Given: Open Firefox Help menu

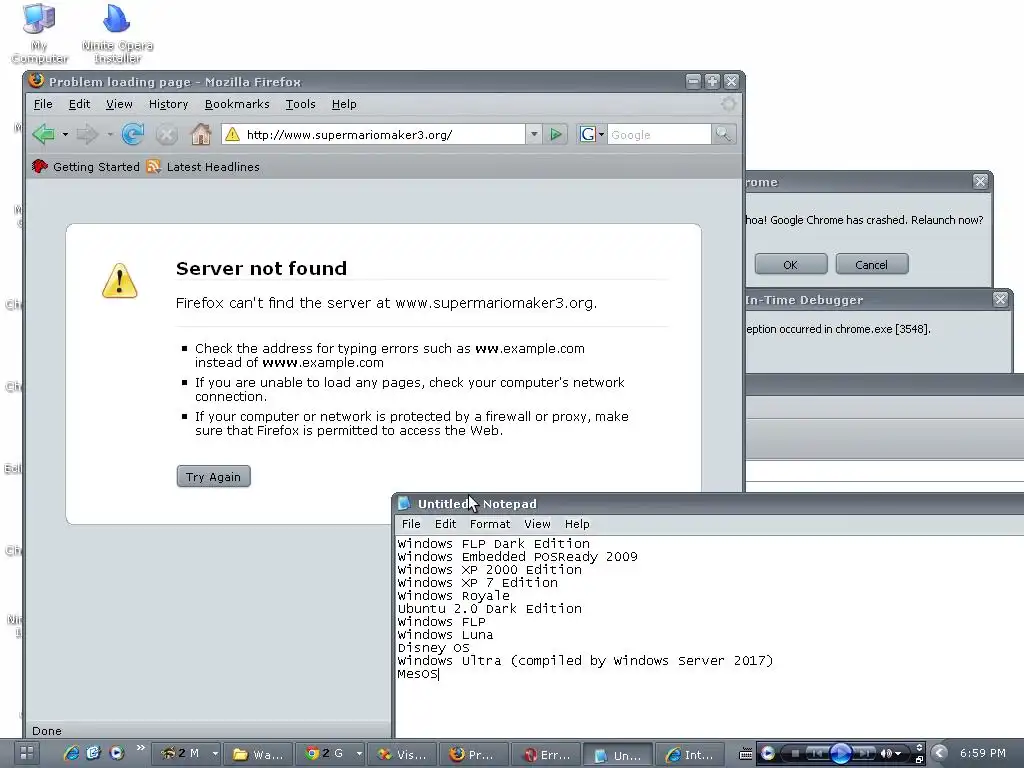Looking at the screenshot, I should point(344,104).
